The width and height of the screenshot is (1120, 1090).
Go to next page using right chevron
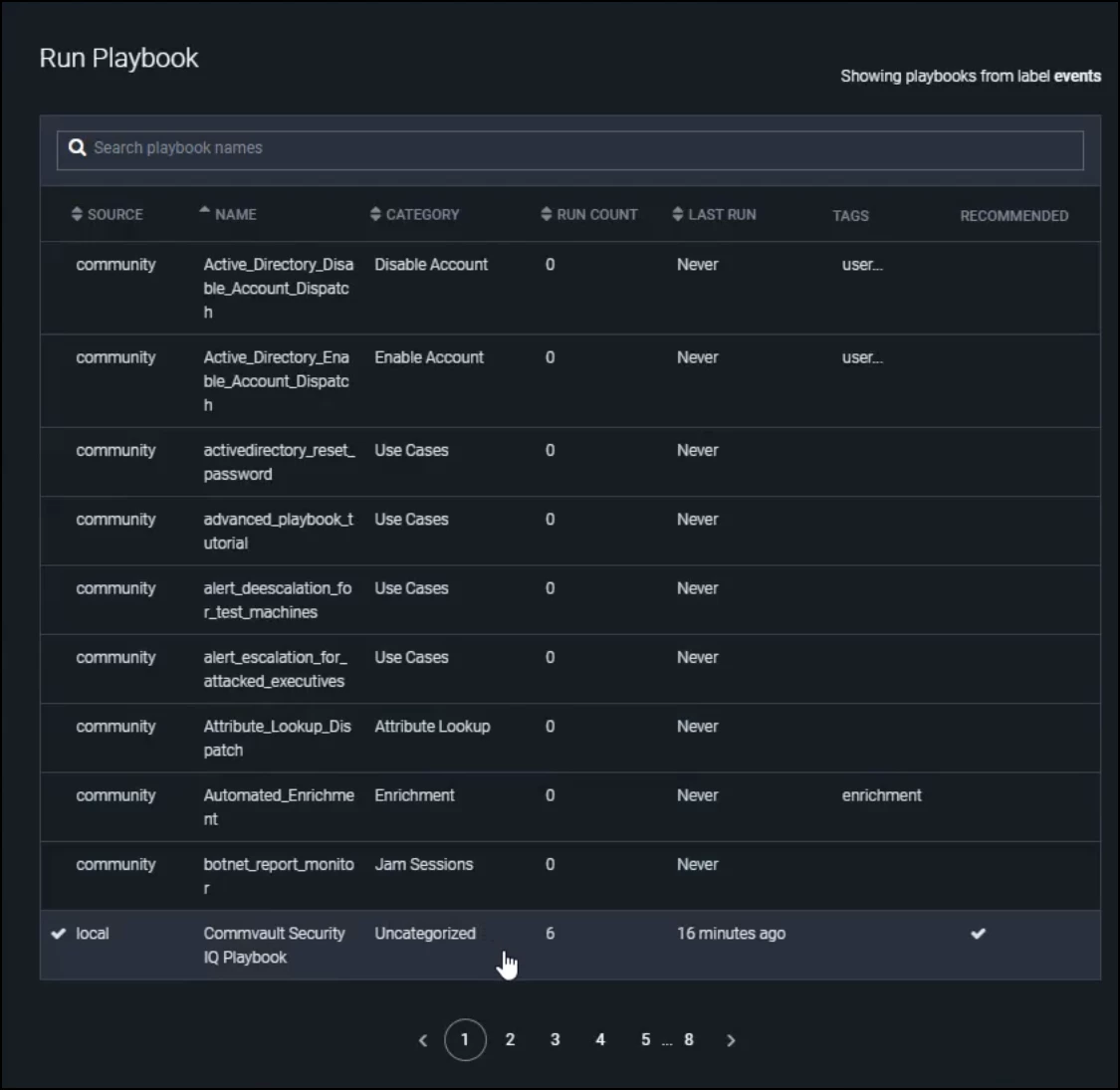(731, 1040)
